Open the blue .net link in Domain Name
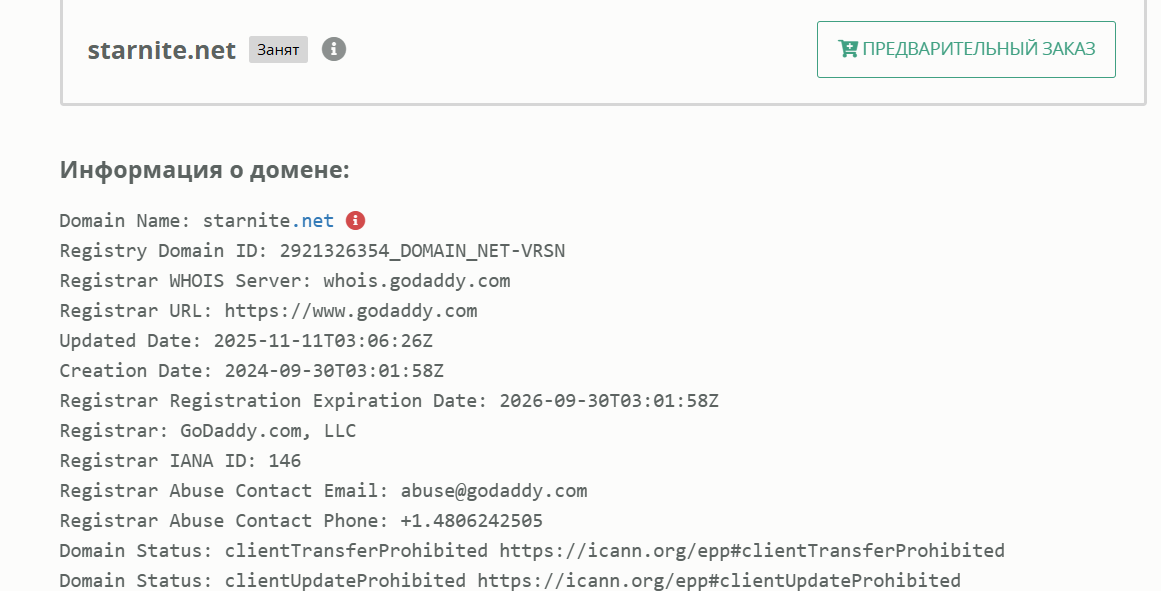 pos(317,221)
